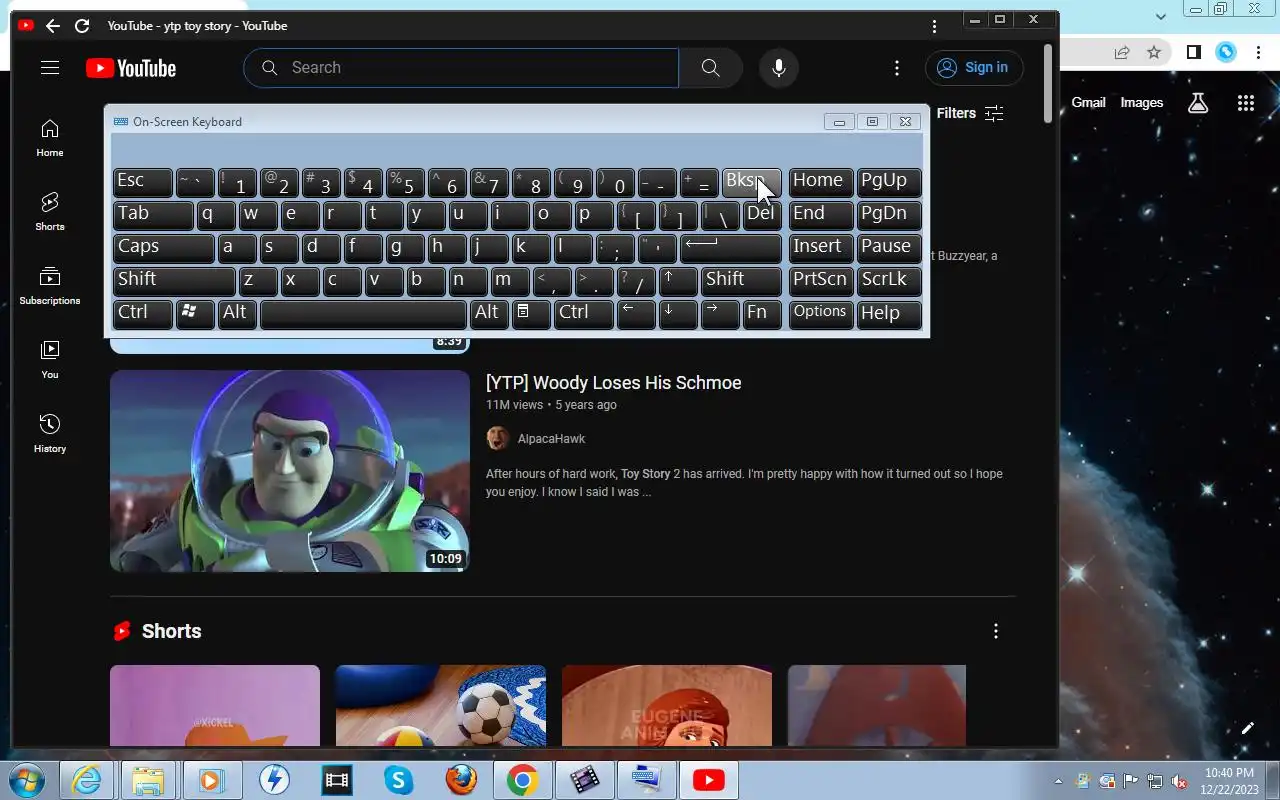Toggle the Caps key on the on-screen keyboard
Screen dimensions: 1280x800
(163, 248)
